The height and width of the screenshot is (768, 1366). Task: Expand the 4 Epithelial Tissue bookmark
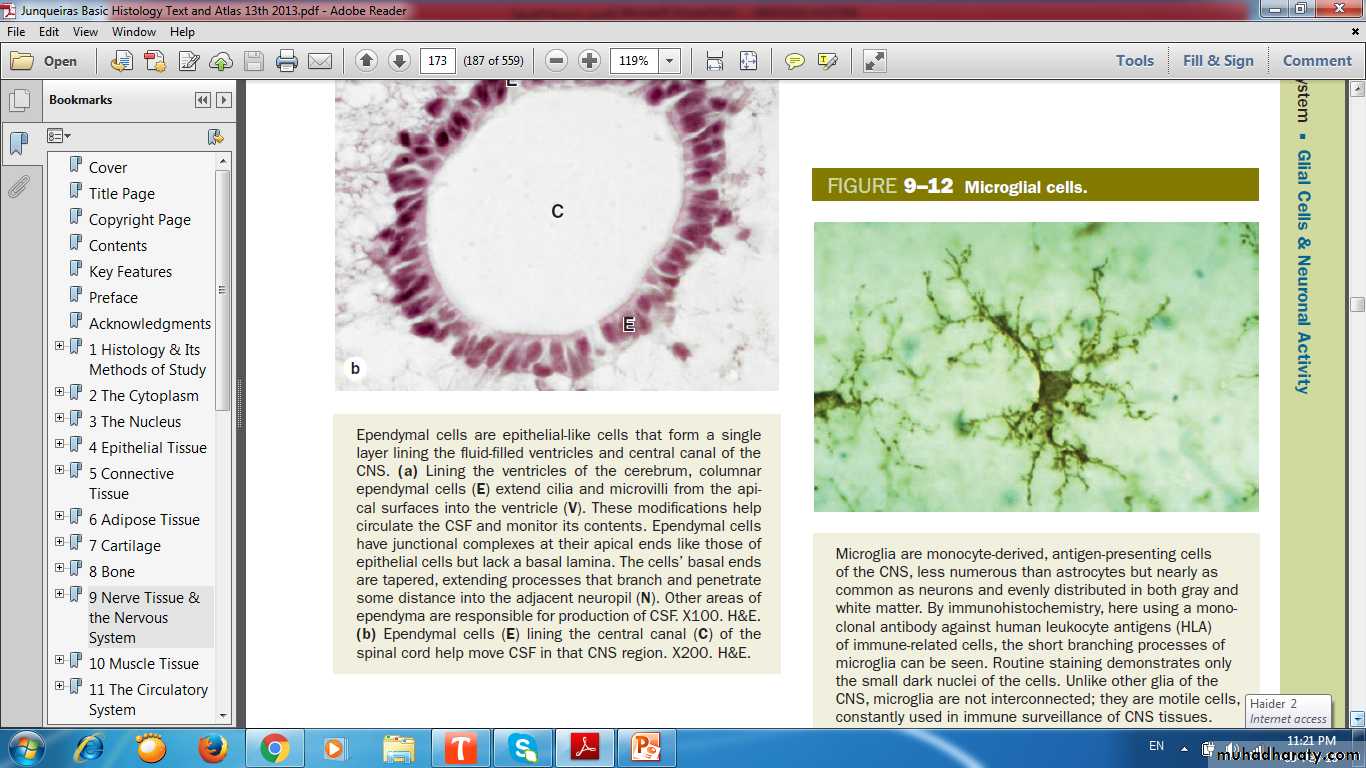[x=59, y=444]
